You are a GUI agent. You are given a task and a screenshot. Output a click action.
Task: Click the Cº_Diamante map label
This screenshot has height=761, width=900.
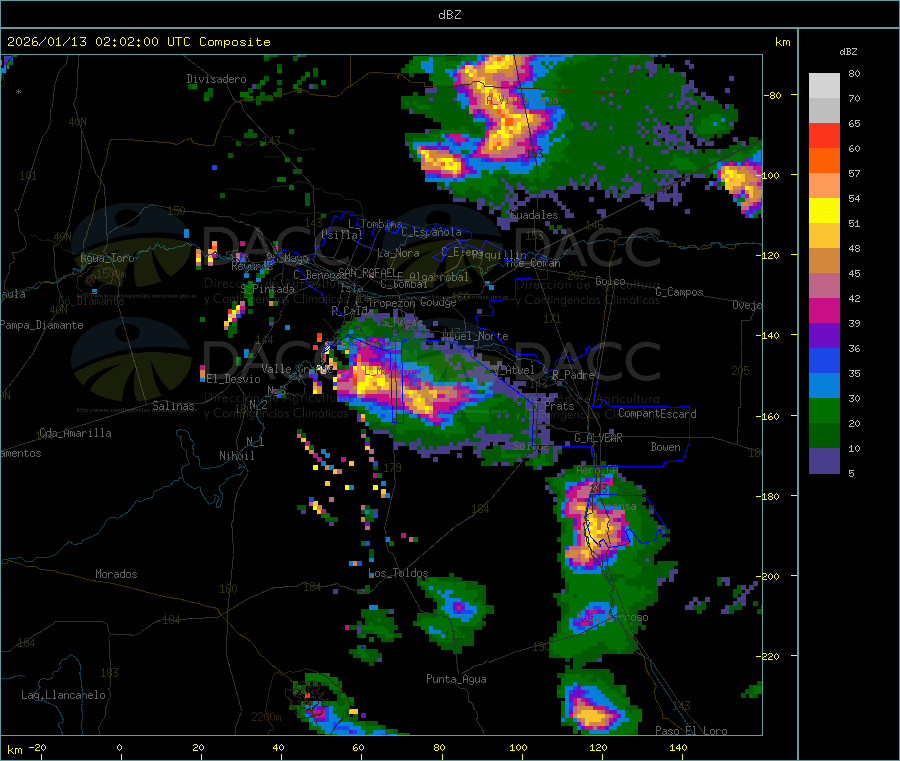(x=91, y=301)
